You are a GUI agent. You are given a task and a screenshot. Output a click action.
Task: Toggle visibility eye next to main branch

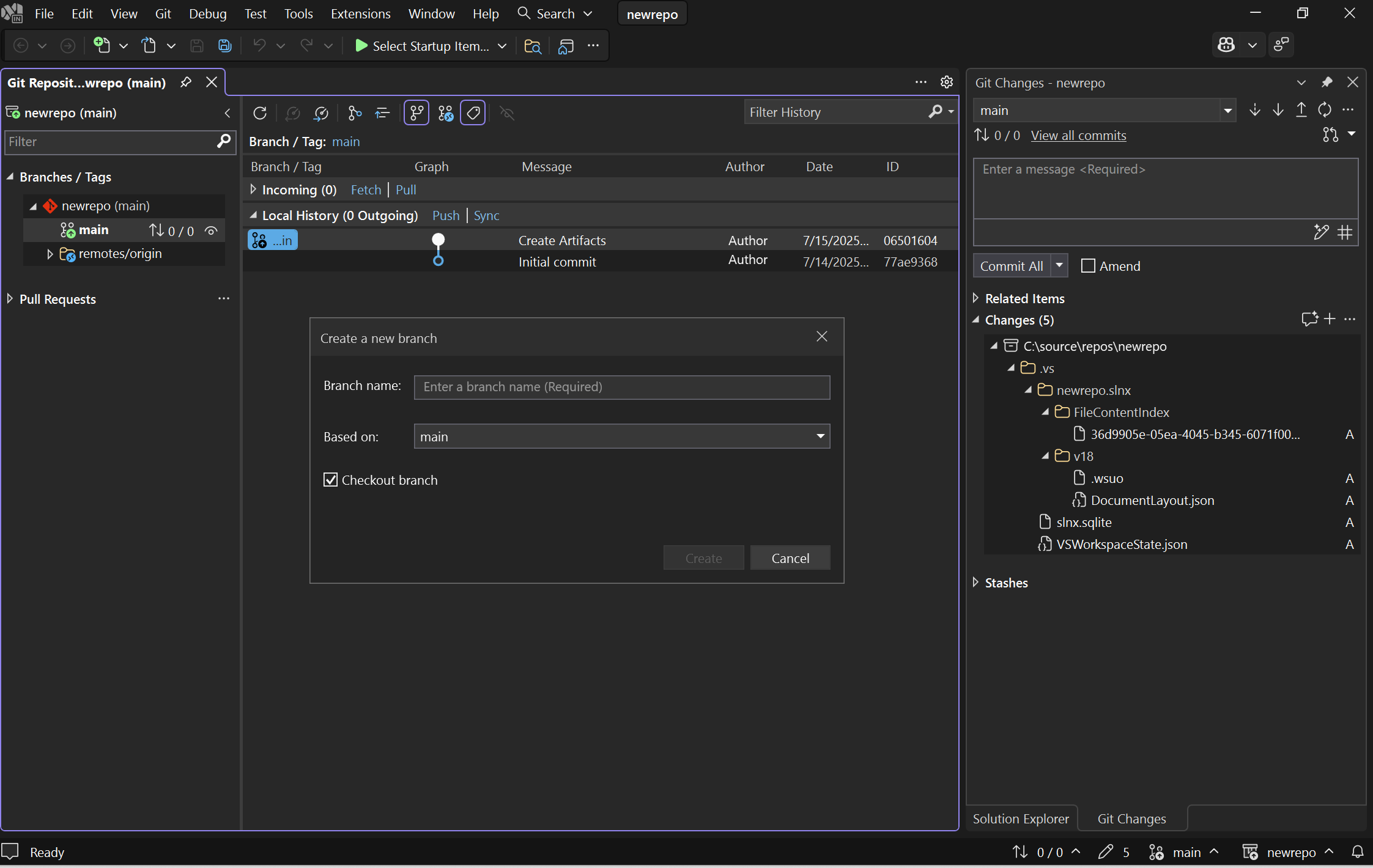(210, 231)
